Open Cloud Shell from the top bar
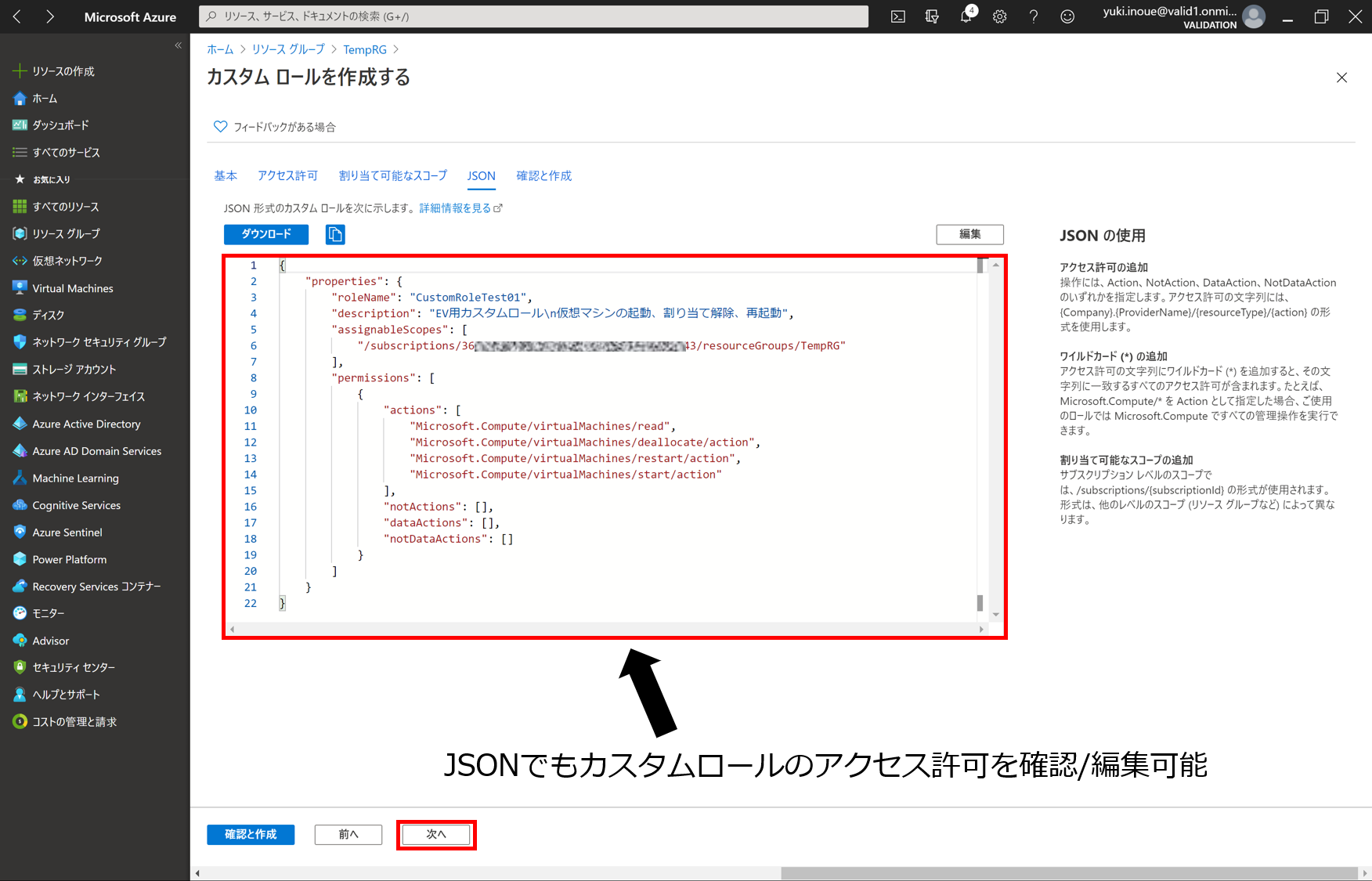The image size is (1372, 881). pos(898,16)
